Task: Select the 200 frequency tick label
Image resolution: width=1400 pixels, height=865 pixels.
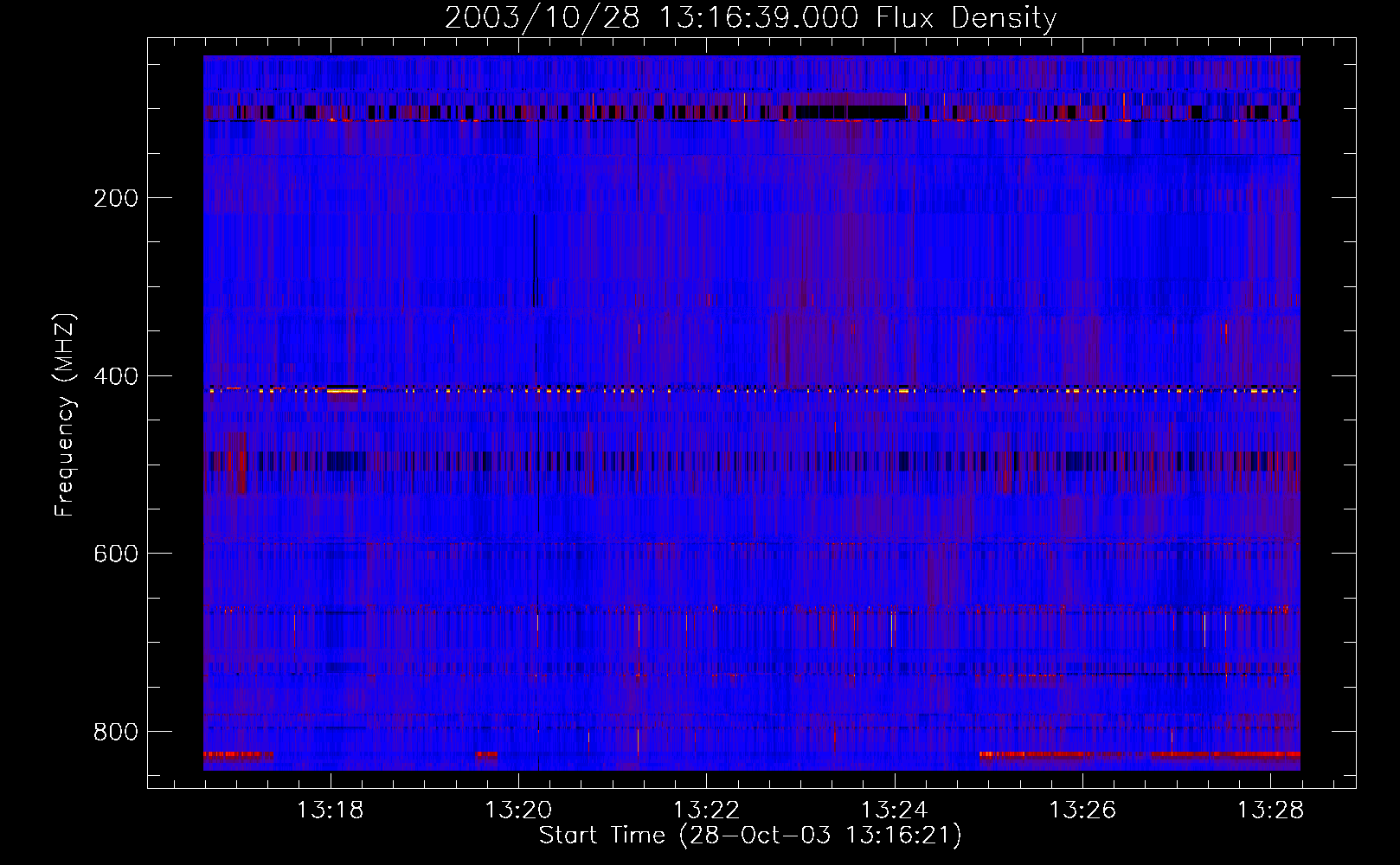Action: 116,198
